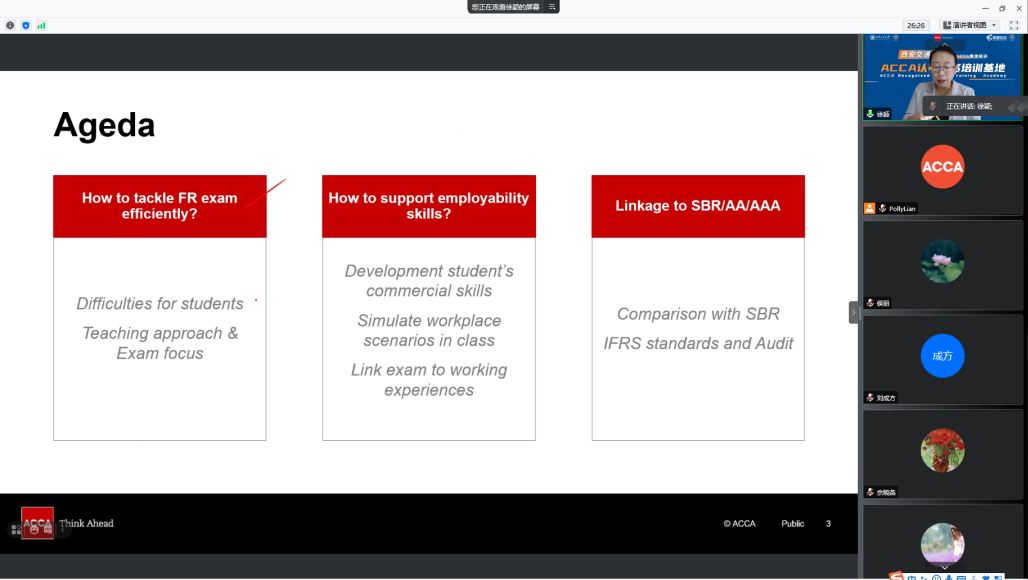Click the host icon next to PollyLian
This screenshot has width=1028, height=580.
coord(870,208)
